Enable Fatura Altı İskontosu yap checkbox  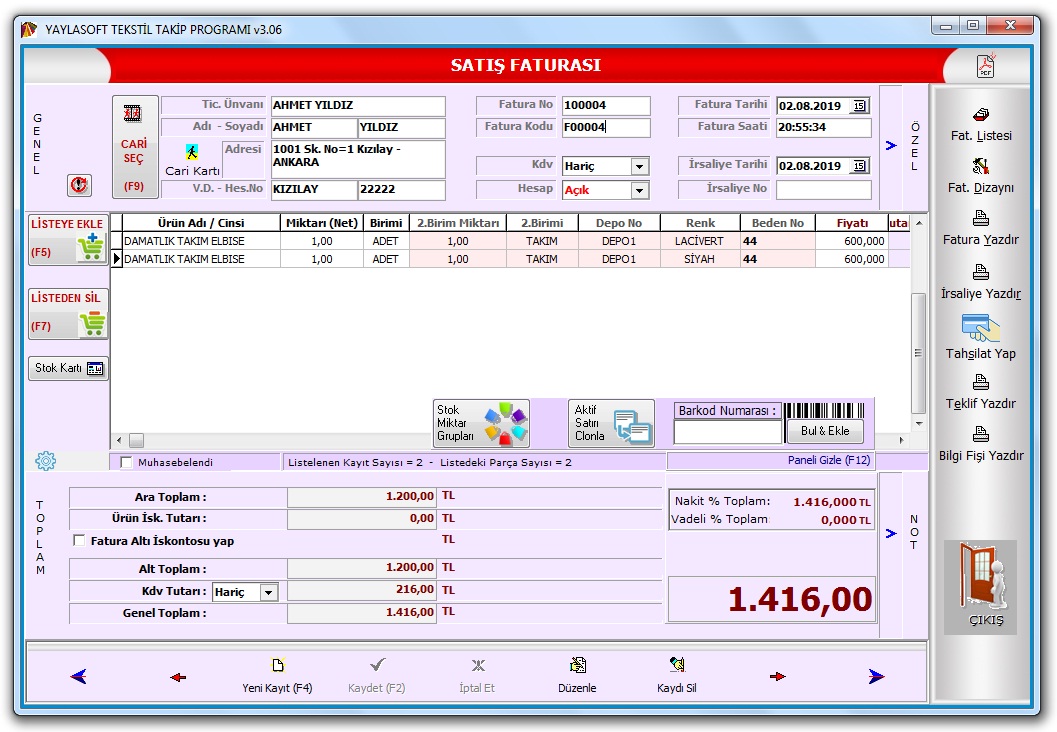pos(79,541)
